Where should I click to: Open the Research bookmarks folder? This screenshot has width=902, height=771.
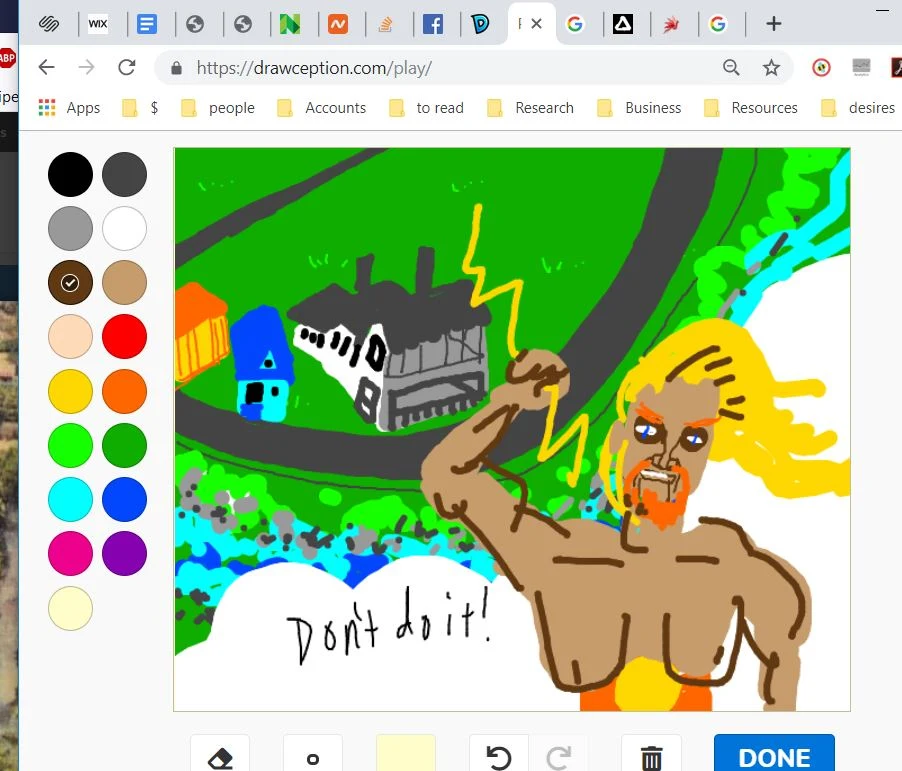[x=530, y=108]
